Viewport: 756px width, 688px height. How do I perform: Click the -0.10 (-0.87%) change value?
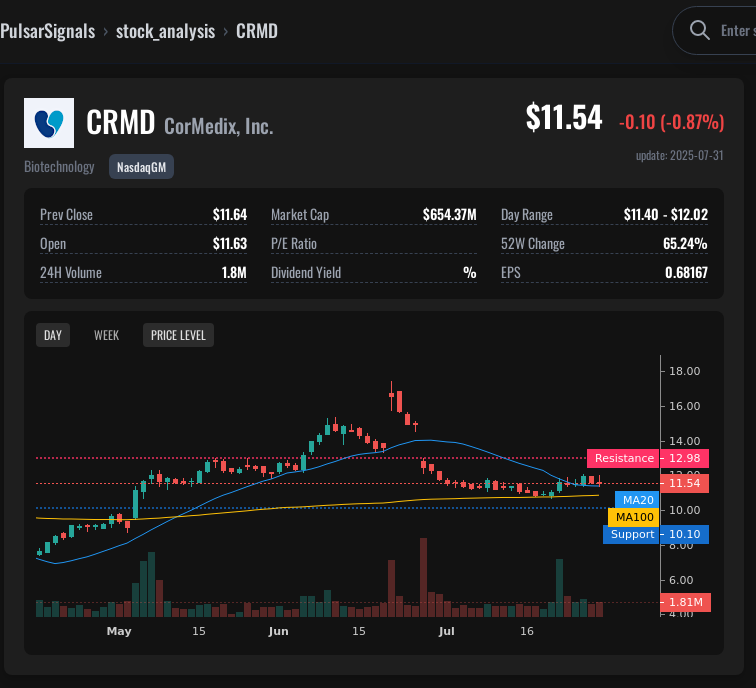pos(671,122)
